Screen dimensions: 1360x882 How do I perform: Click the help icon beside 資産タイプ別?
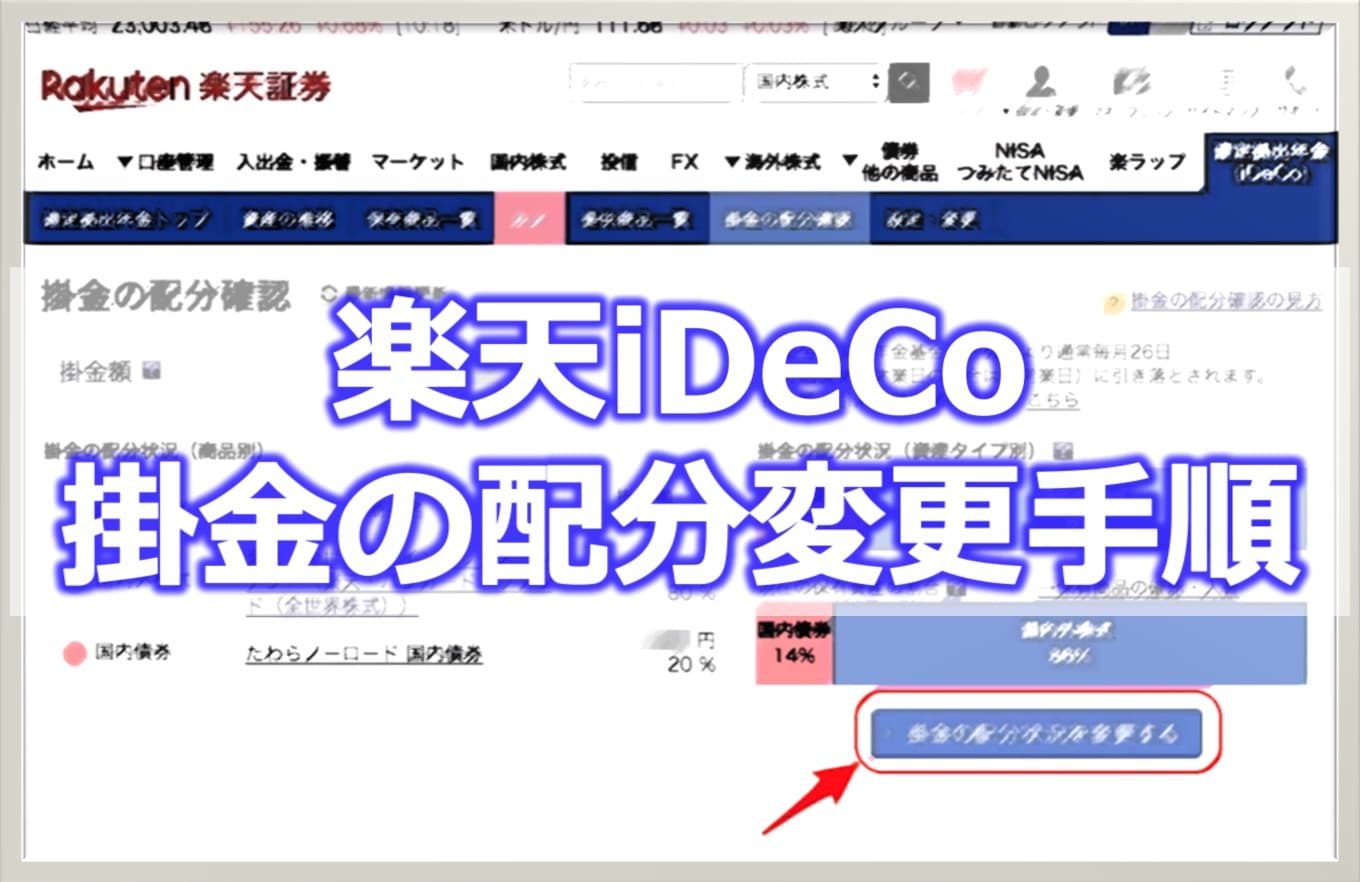1063,450
